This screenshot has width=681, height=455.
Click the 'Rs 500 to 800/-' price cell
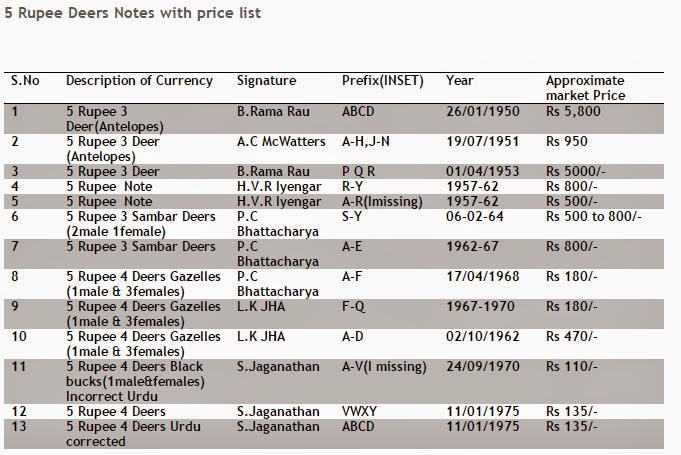pyautogui.click(x=593, y=216)
